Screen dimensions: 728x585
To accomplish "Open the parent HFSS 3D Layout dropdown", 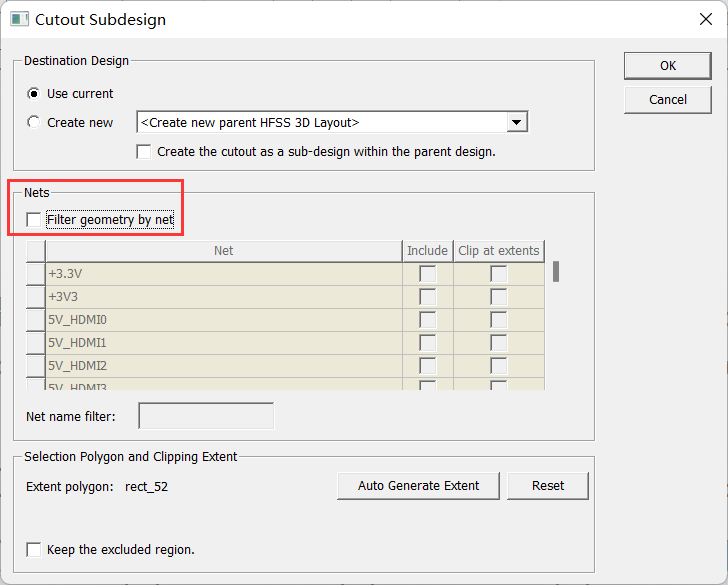I will (516, 123).
